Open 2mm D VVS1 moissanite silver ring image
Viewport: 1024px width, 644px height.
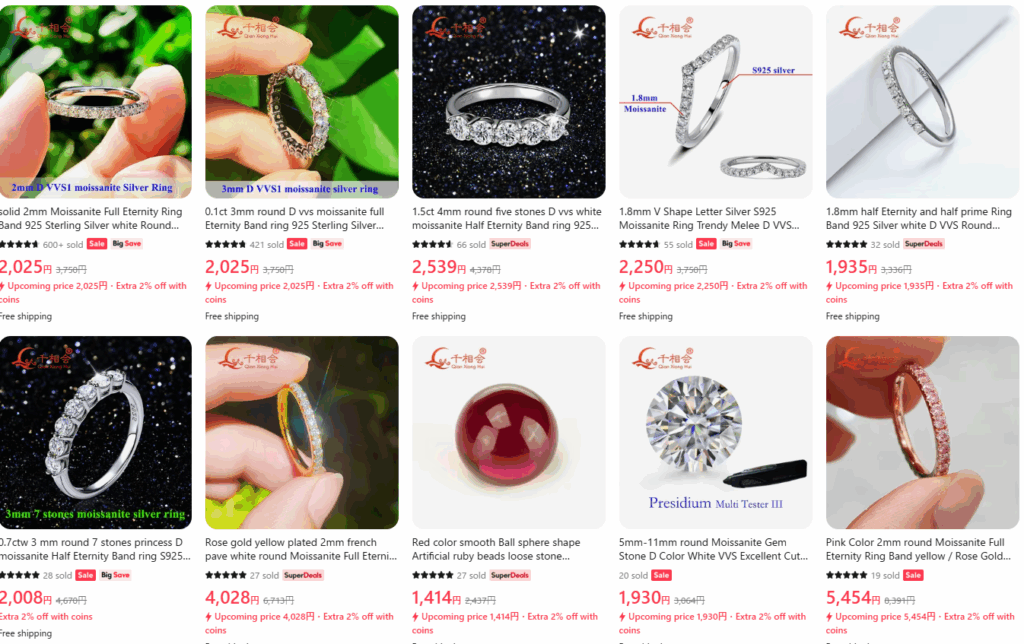[x=95, y=102]
